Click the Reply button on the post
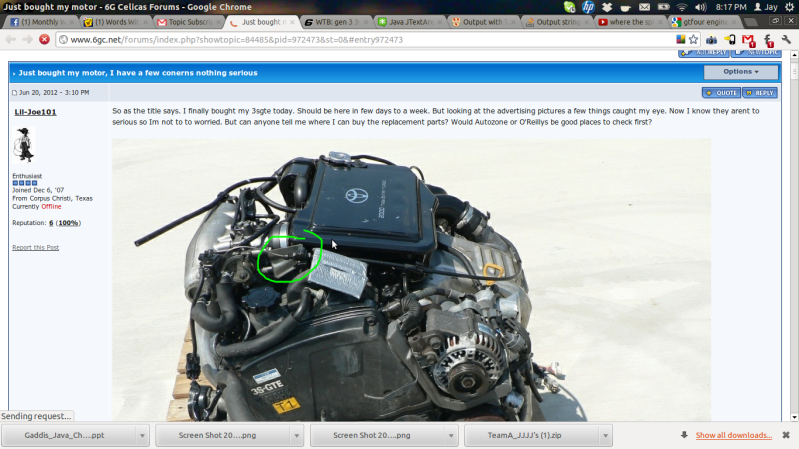 [760, 93]
